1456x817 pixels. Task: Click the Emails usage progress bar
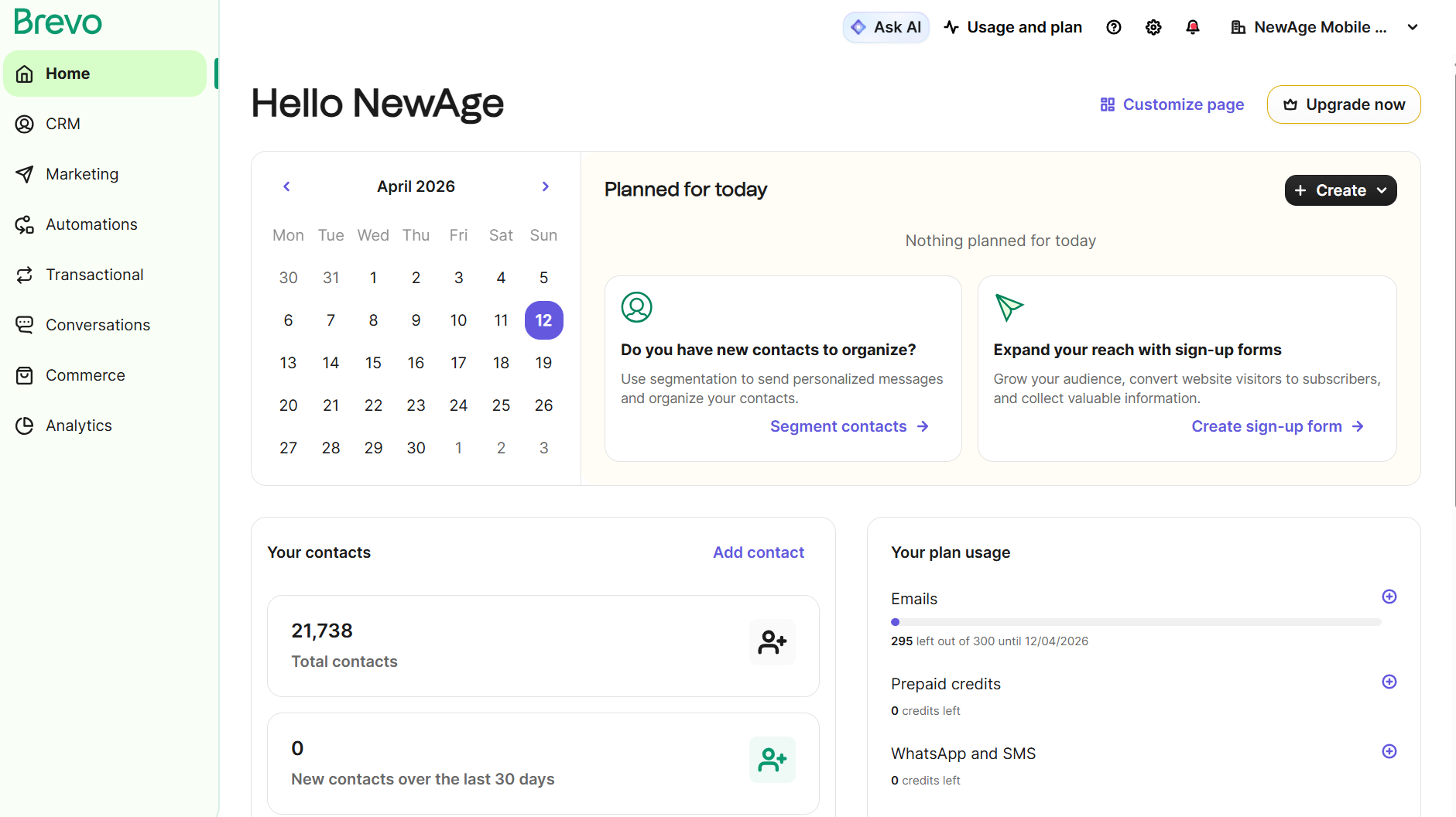point(1136,622)
